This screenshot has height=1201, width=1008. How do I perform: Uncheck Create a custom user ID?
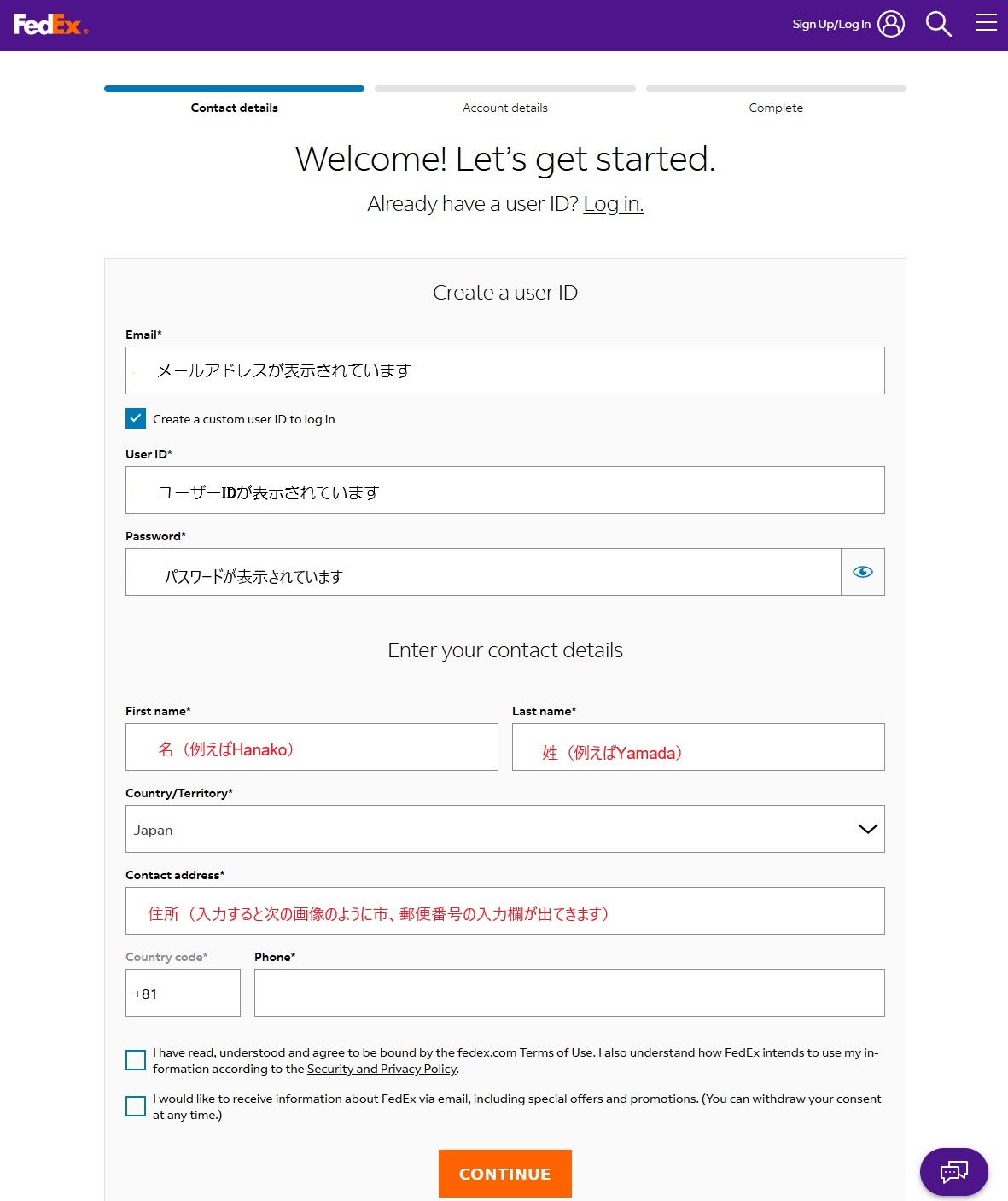pyautogui.click(x=136, y=418)
